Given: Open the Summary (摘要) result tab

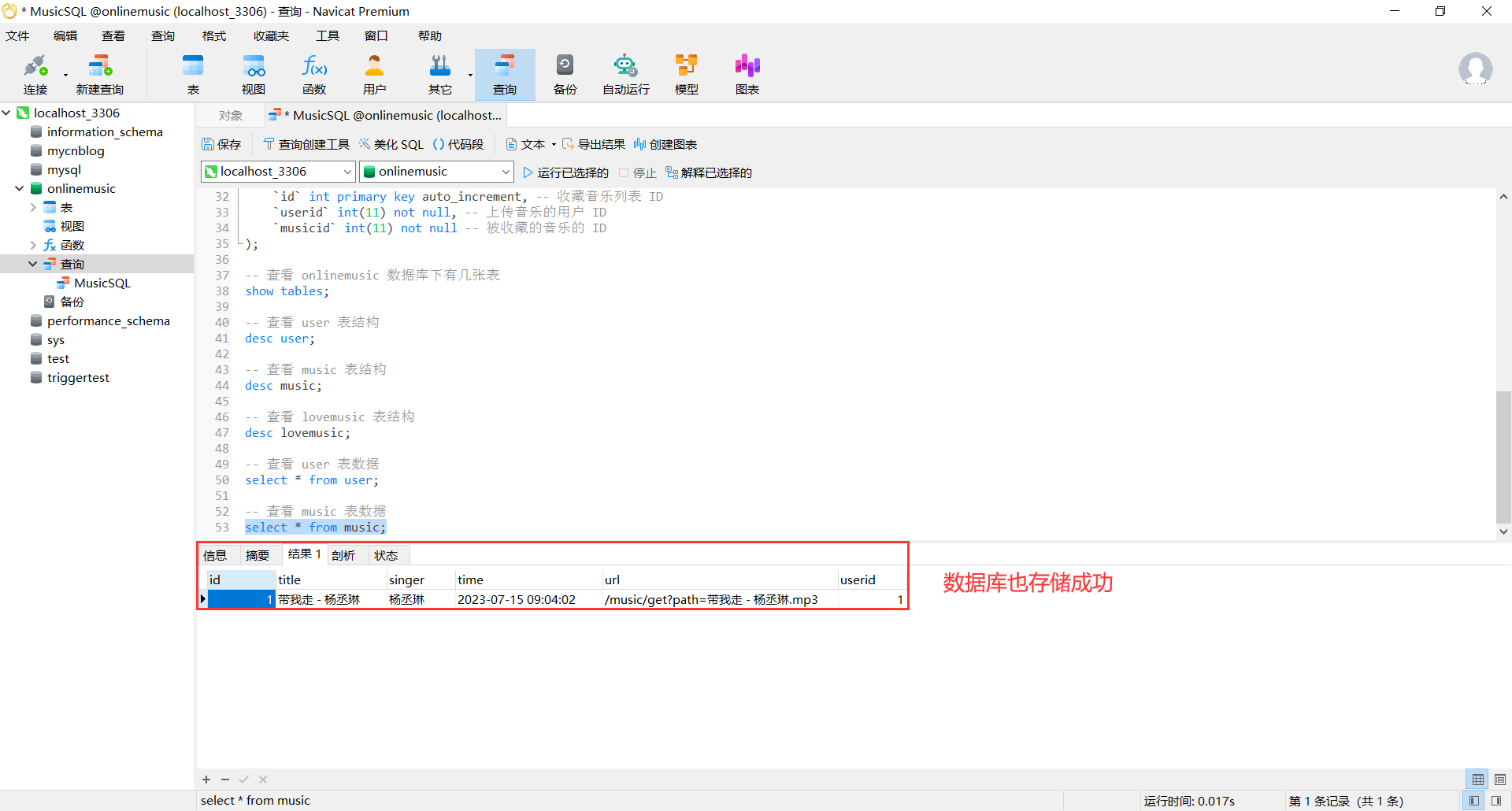Looking at the screenshot, I should pos(258,555).
